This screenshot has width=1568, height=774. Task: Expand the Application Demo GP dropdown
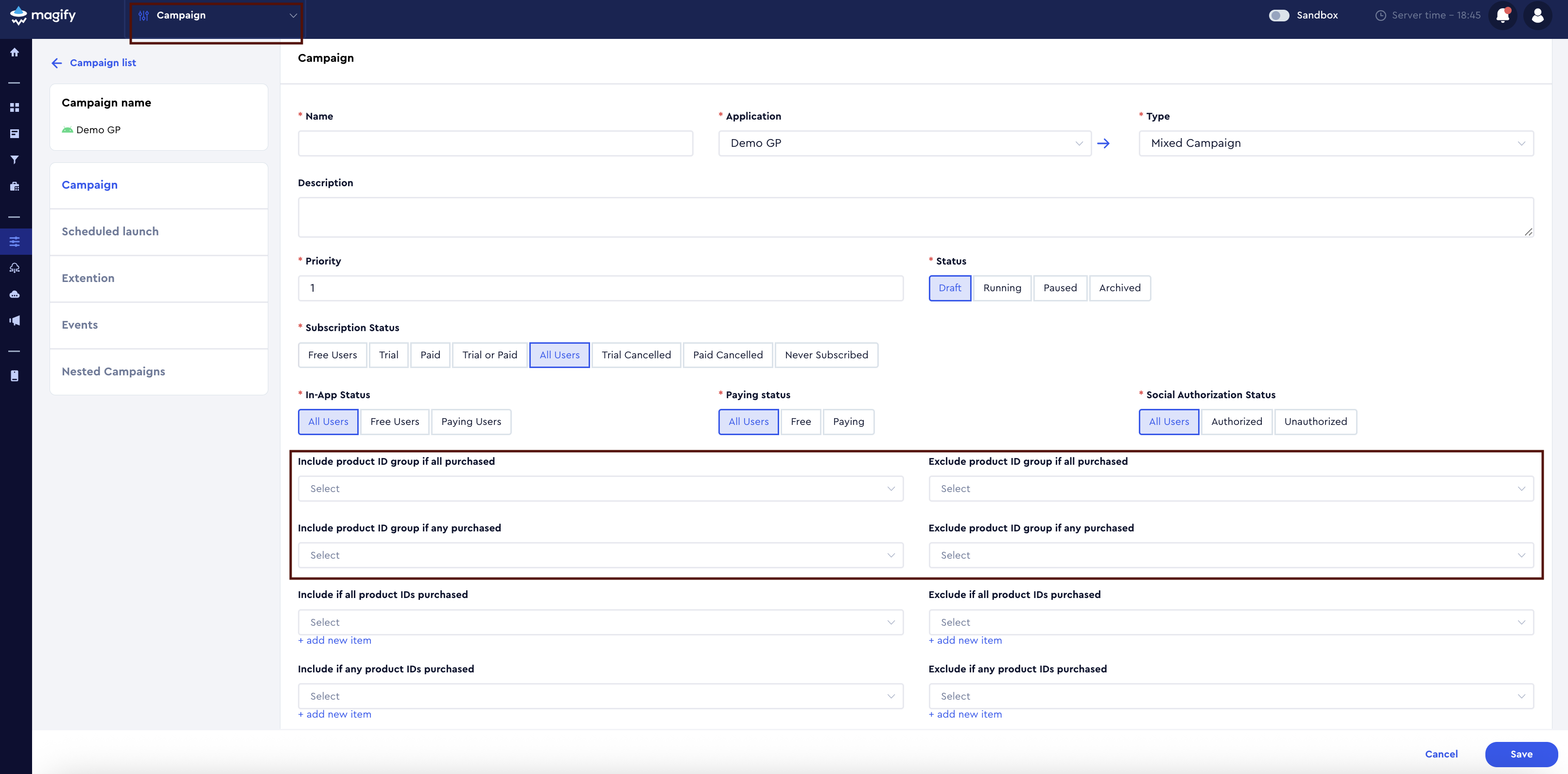tap(905, 144)
